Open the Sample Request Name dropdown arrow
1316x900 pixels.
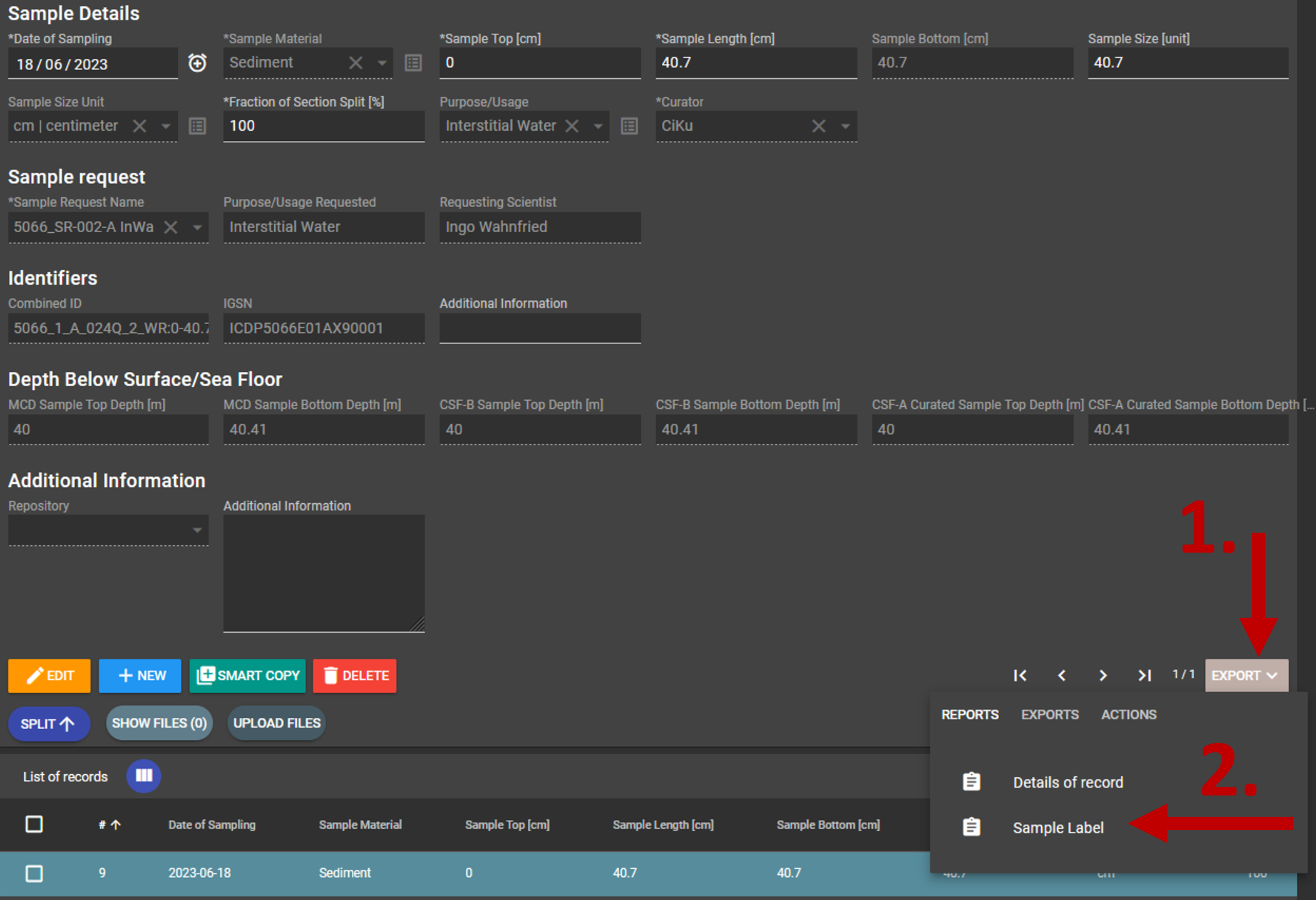tap(197, 227)
